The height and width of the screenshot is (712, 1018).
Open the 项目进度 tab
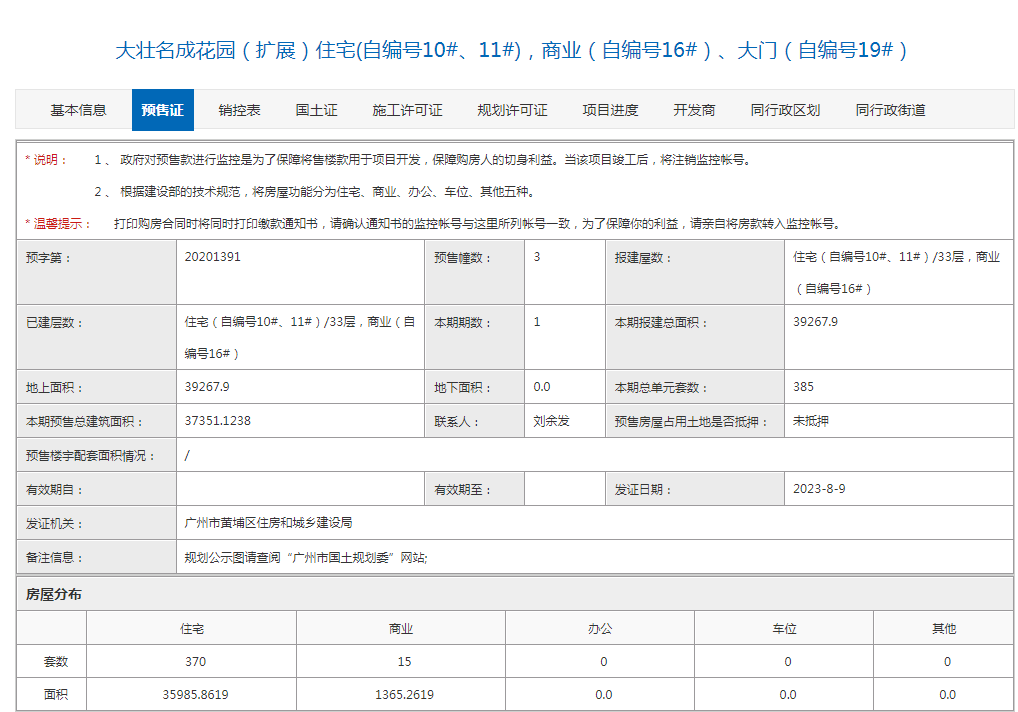[613, 110]
